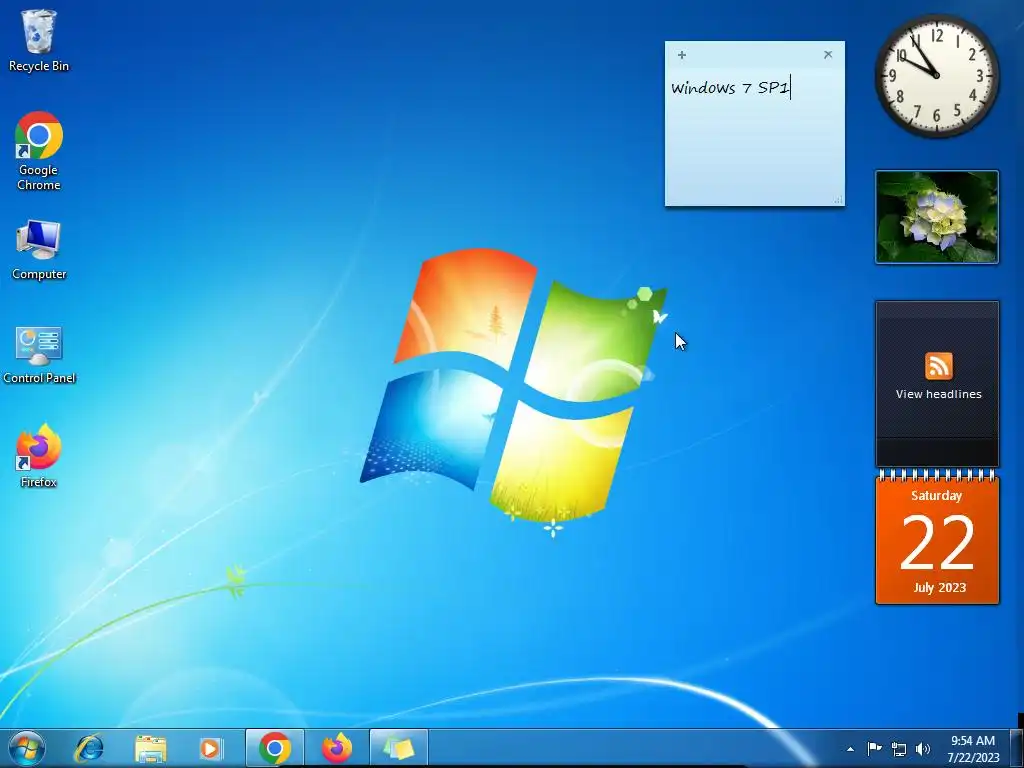Switch to Chrome taskbar button

(x=275, y=748)
